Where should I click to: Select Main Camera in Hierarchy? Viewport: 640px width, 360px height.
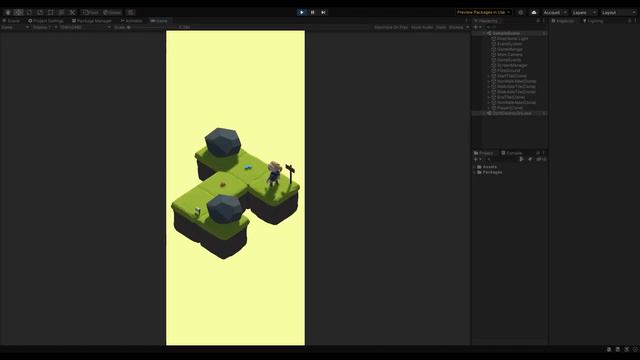pyautogui.click(x=510, y=55)
